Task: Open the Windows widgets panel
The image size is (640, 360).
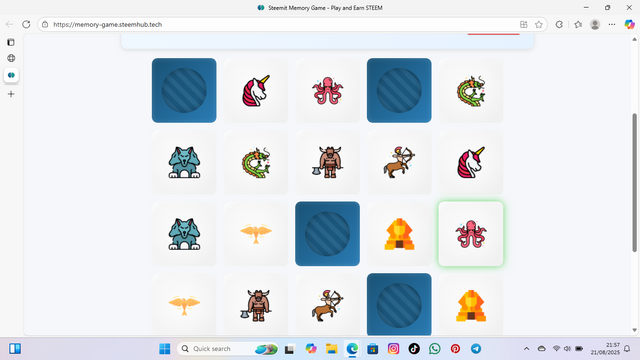Action: tap(15, 349)
